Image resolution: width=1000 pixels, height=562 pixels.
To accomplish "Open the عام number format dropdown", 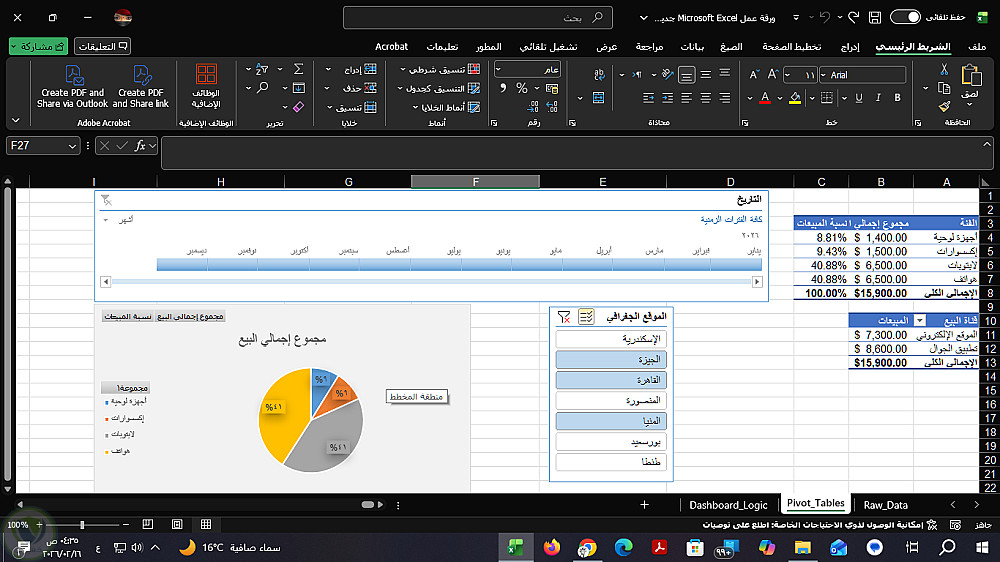I will pyautogui.click(x=499, y=69).
